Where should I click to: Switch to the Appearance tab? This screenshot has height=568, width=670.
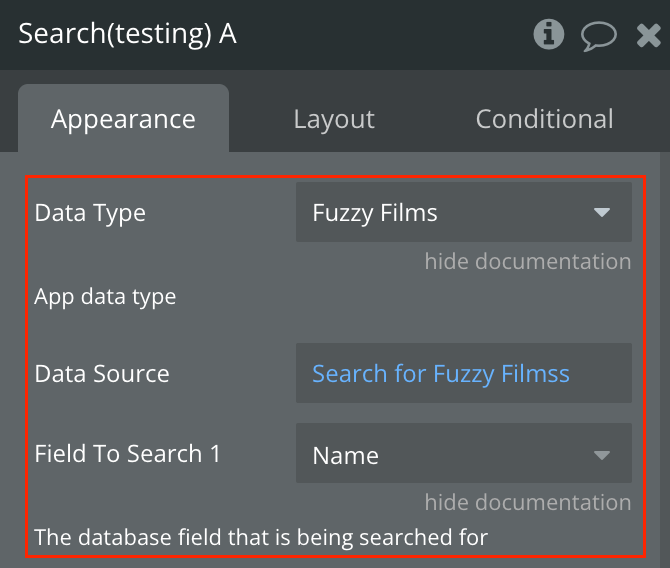[x=123, y=120]
